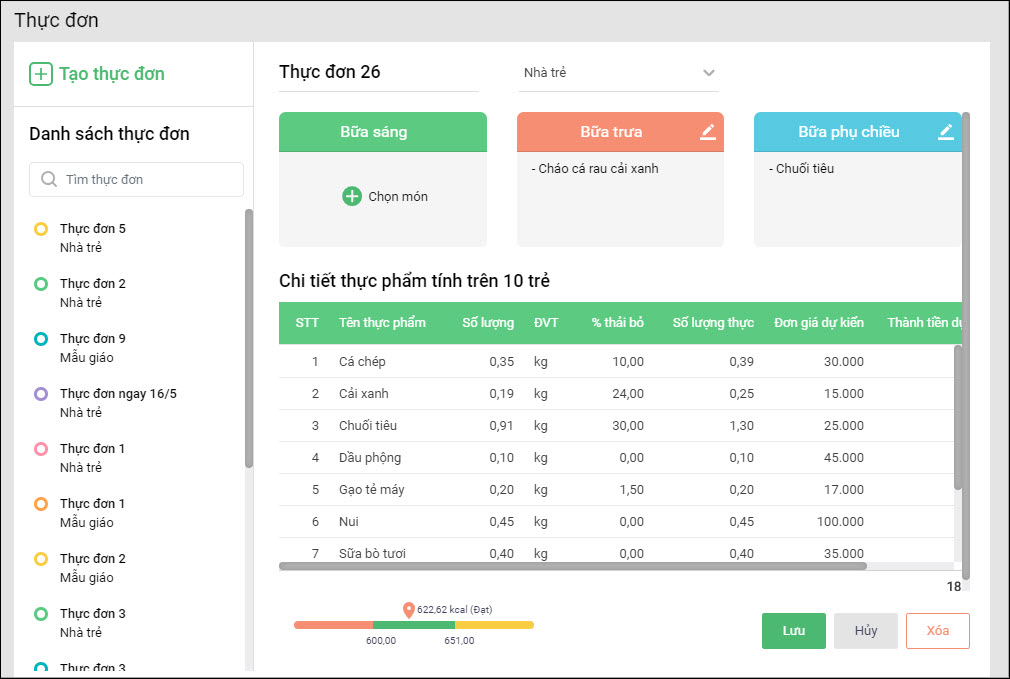Click the 100.000 price of Nui
Image resolution: width=1010 pixels, height=679 pixels.
pos(840,522)
